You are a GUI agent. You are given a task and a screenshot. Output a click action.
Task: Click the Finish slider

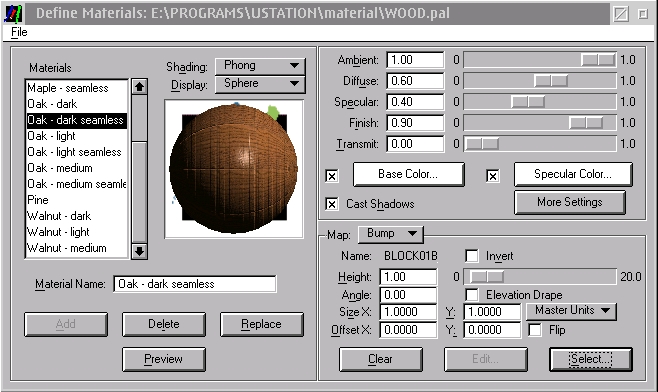point(540,123)
